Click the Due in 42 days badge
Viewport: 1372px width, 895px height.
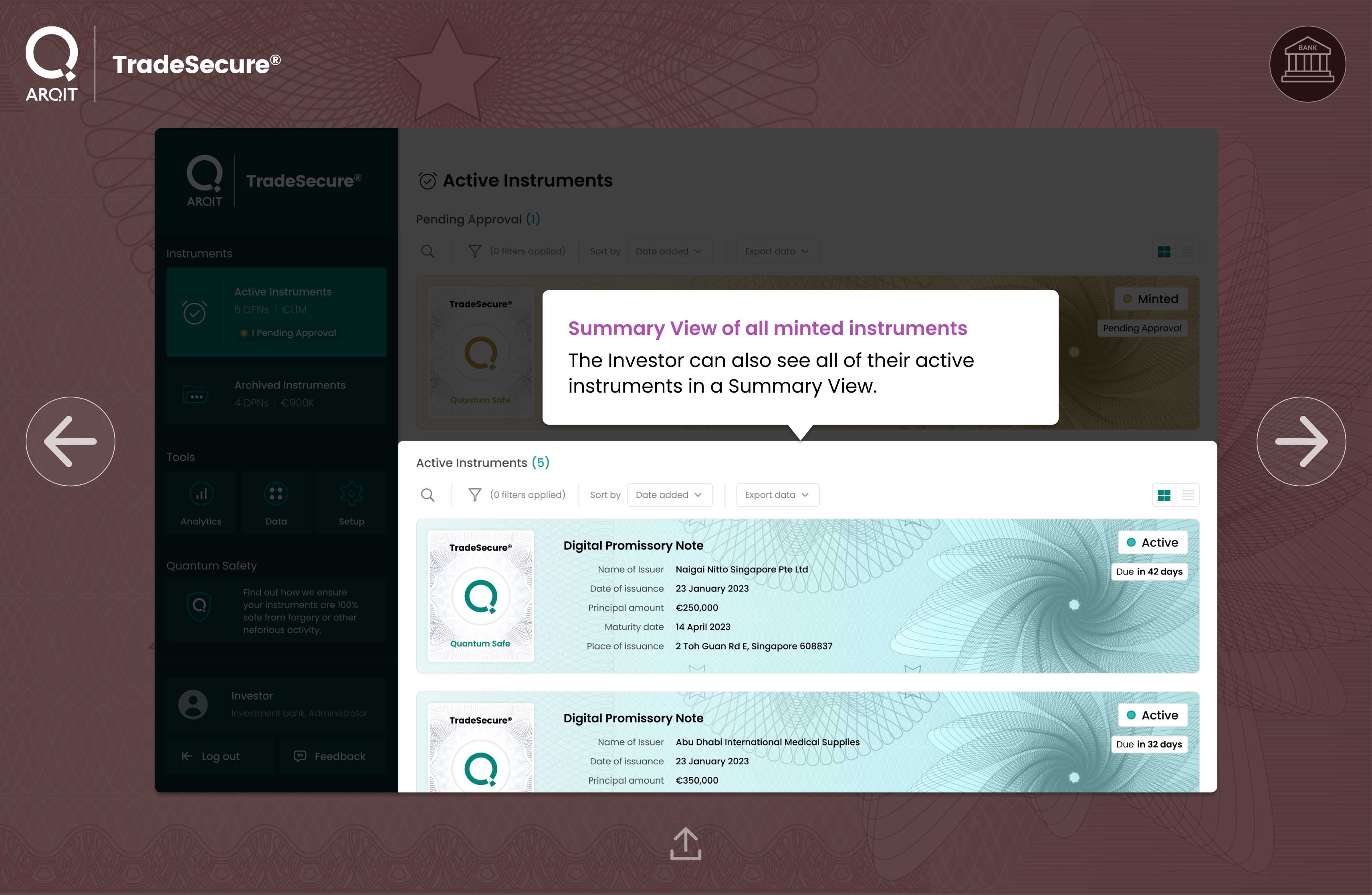coord(1149,572)
